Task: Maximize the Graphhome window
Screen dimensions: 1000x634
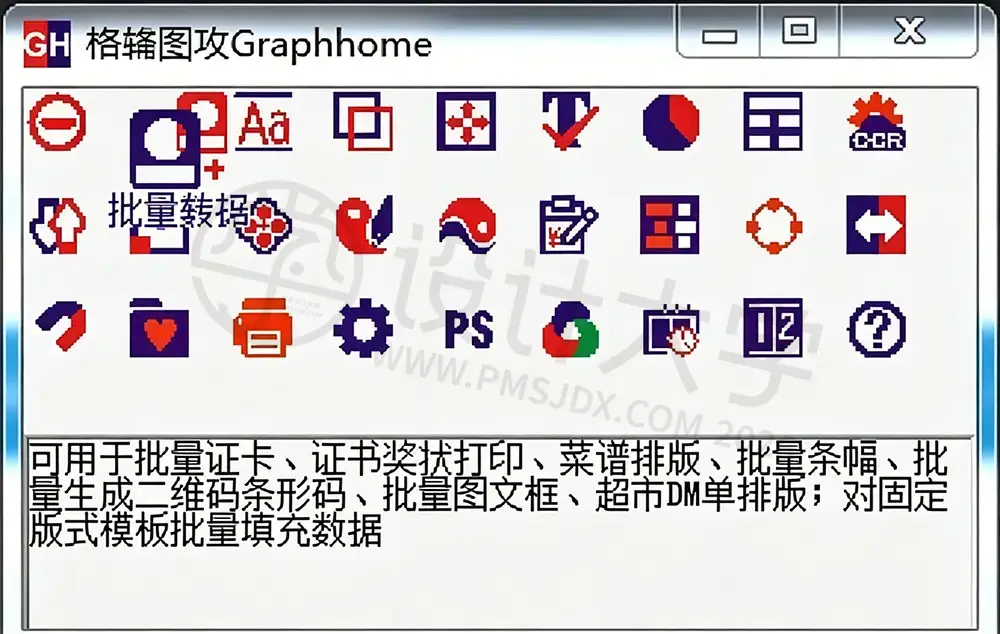Action: coord(799,32)
